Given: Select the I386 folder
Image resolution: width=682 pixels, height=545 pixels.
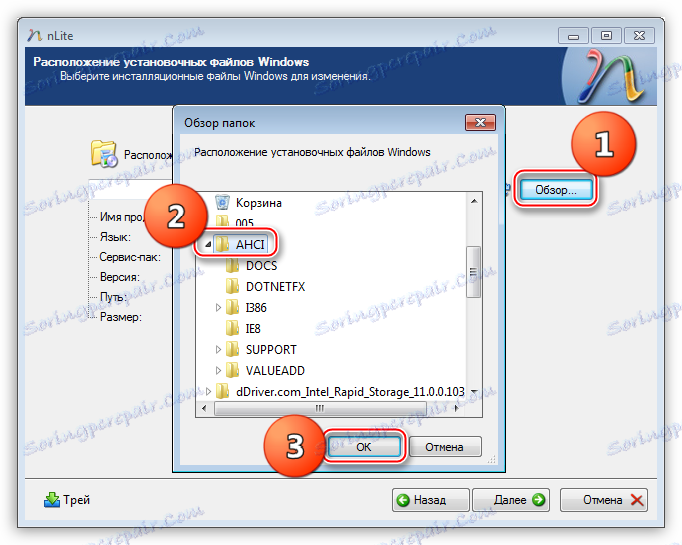Looking at the screenshot, I should click(256, 308).
